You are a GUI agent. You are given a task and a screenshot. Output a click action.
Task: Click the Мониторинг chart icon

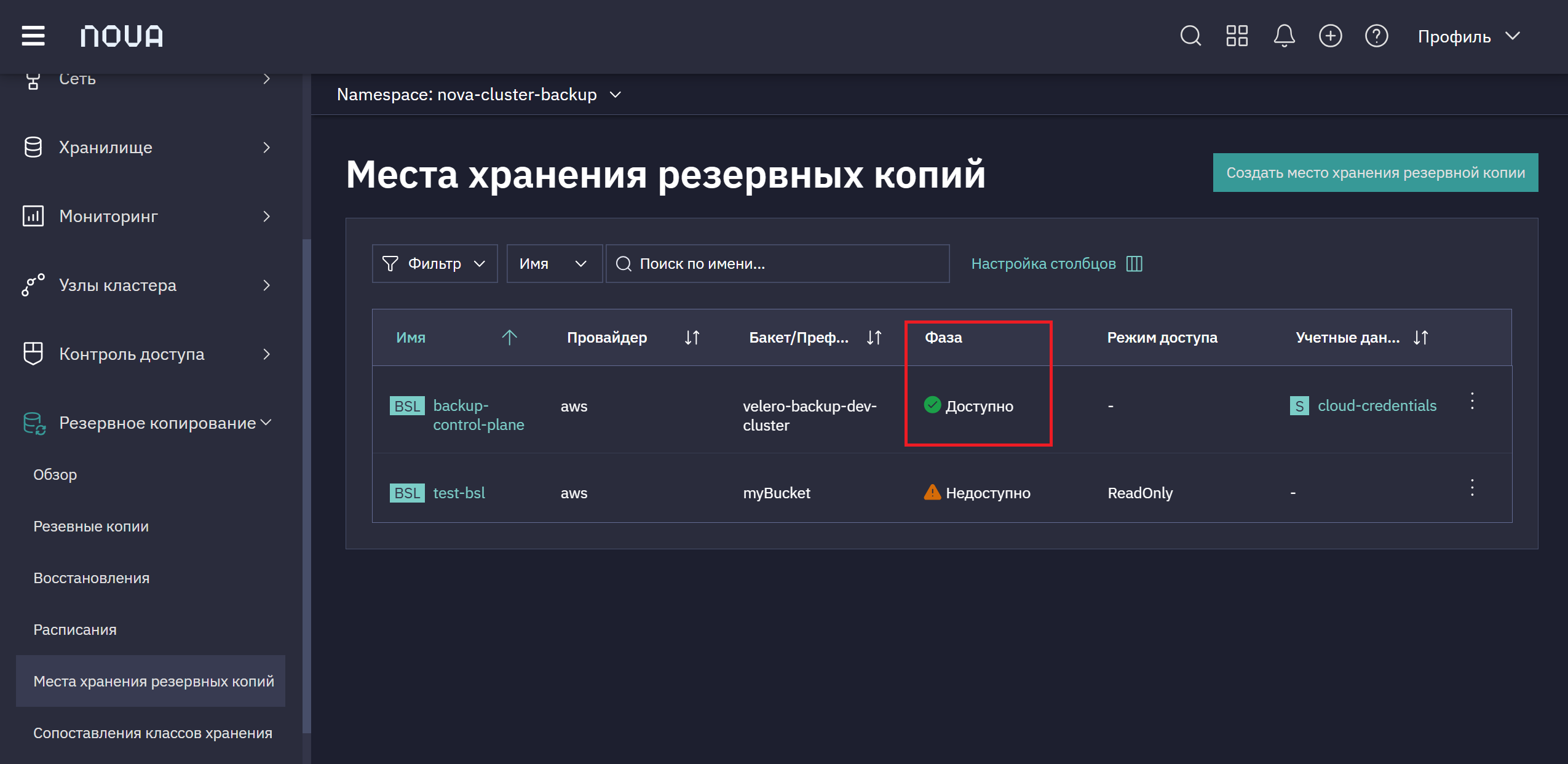coord(33,216)
